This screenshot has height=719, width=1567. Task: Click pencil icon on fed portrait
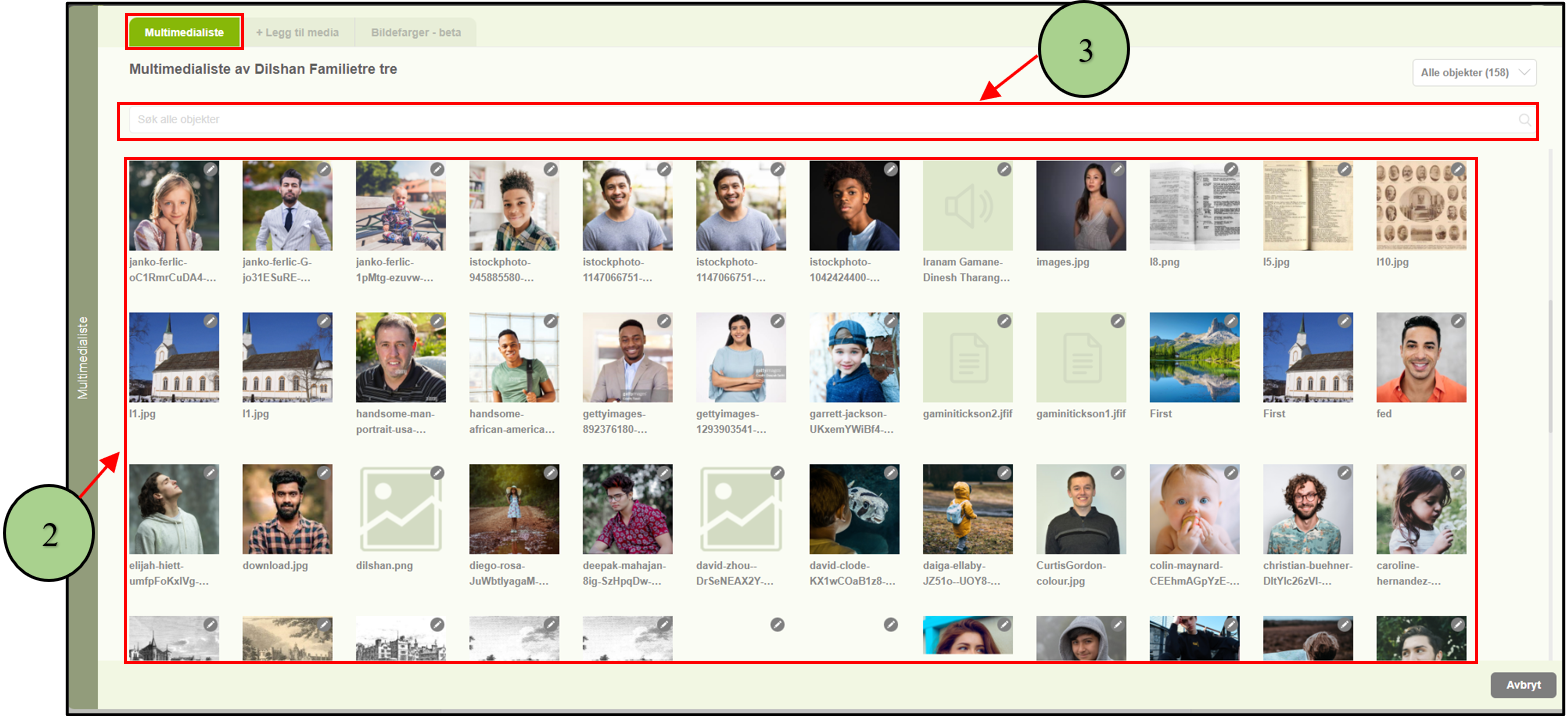(1458, 321)
